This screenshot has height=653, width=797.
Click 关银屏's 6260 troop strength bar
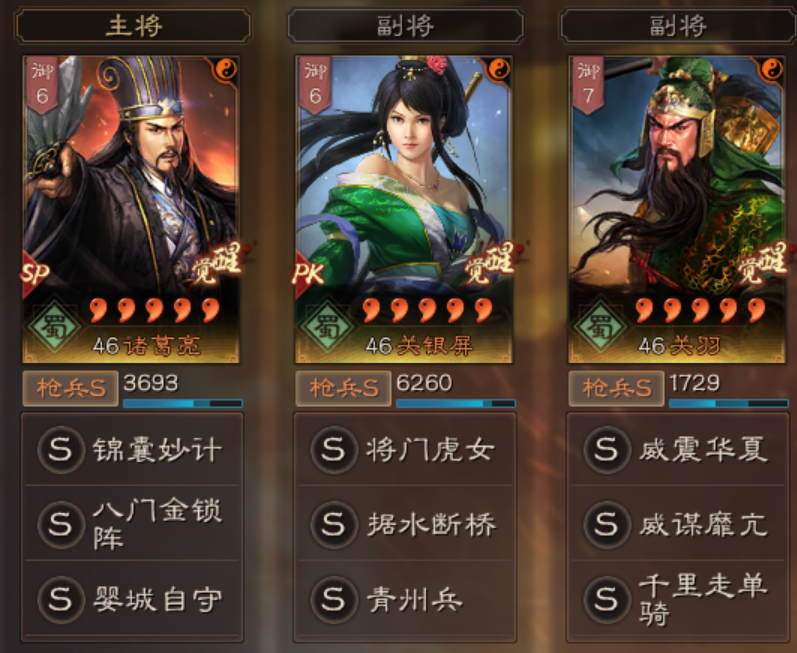click(455, 403)
